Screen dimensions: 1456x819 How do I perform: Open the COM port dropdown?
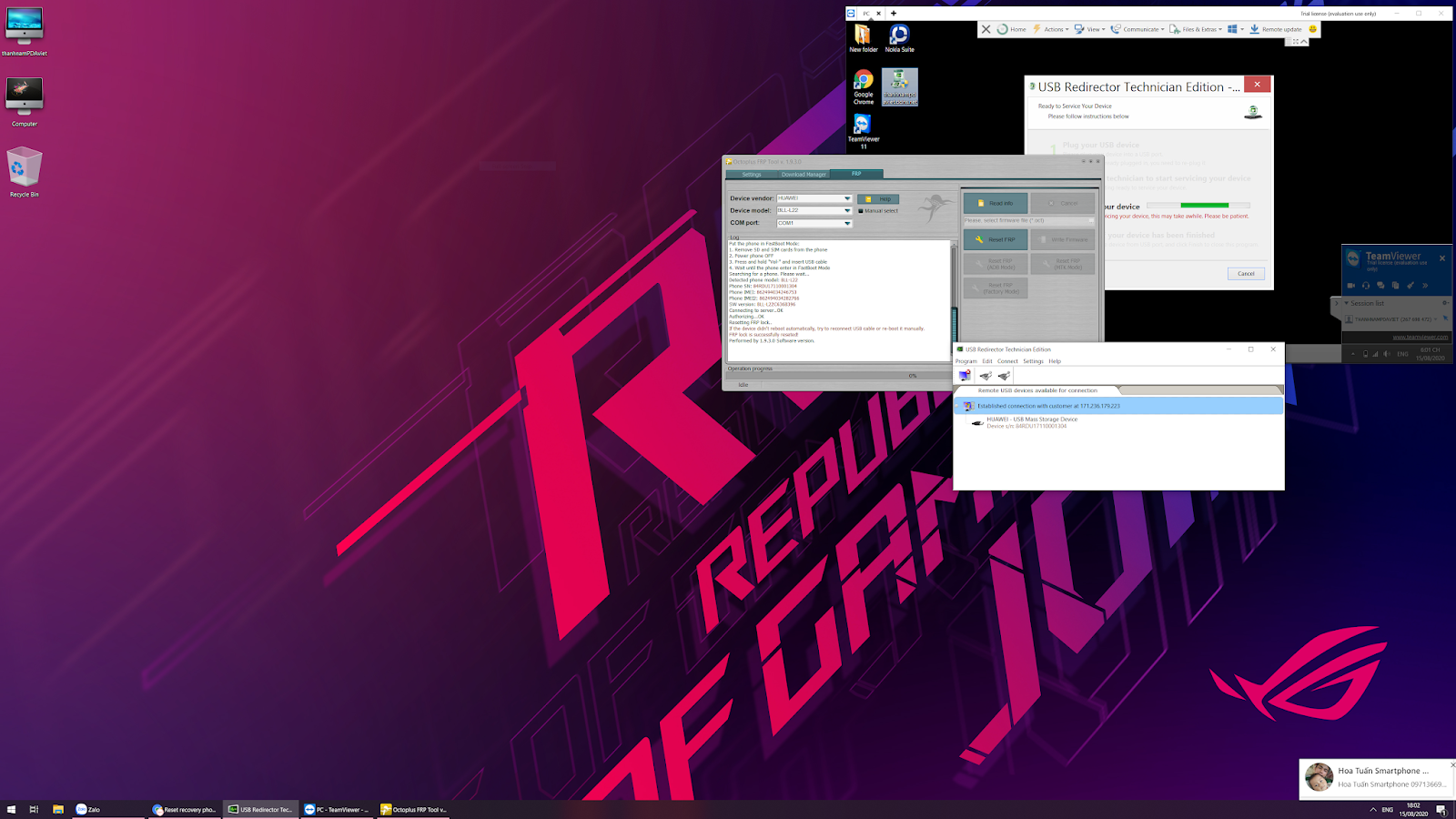coord(846,223)
